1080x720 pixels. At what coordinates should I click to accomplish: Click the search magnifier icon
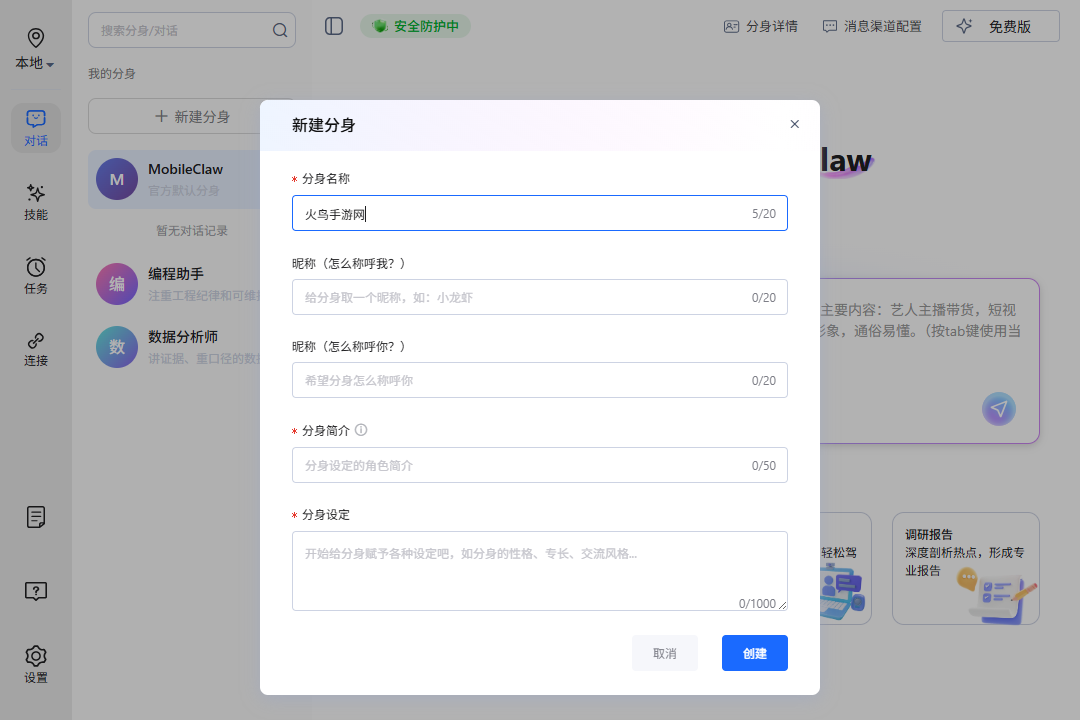pos(280,30)
